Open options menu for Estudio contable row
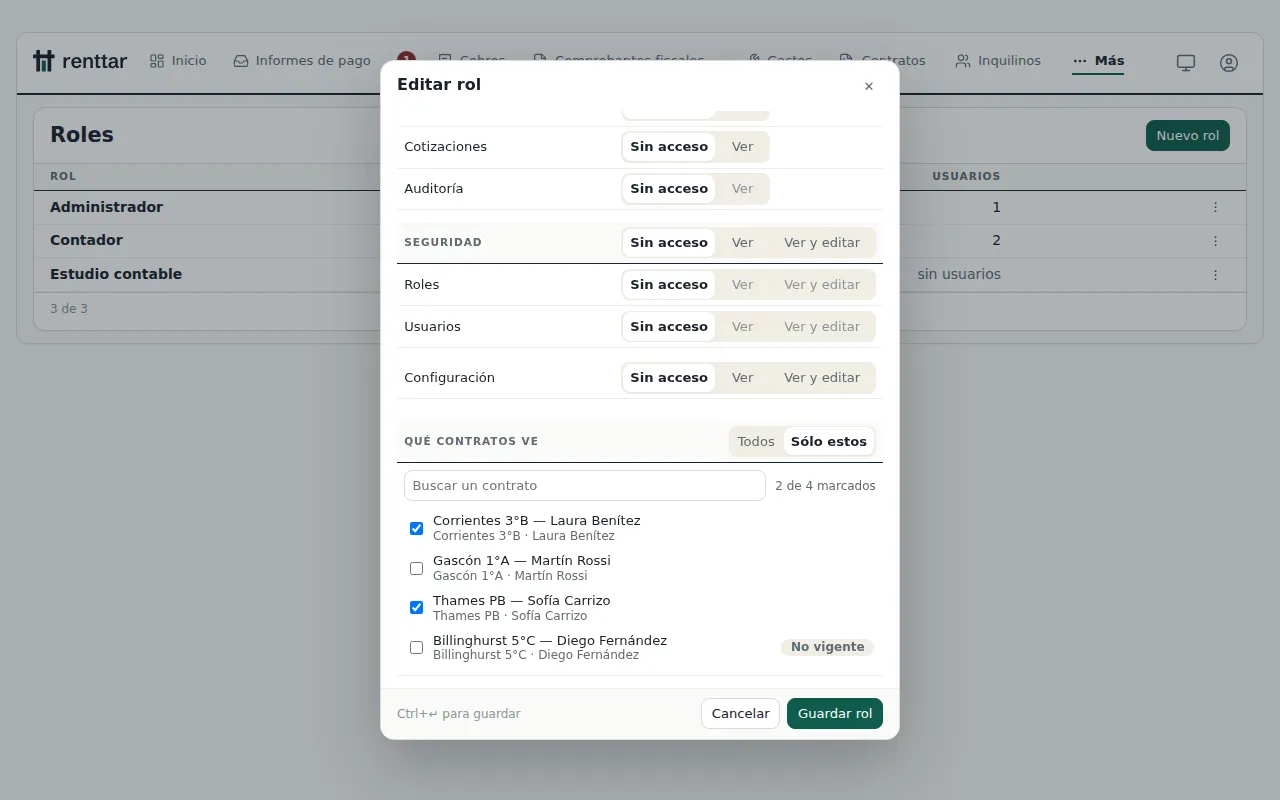This screenshot has width=1280, height=800. (x=1215, y=274)
